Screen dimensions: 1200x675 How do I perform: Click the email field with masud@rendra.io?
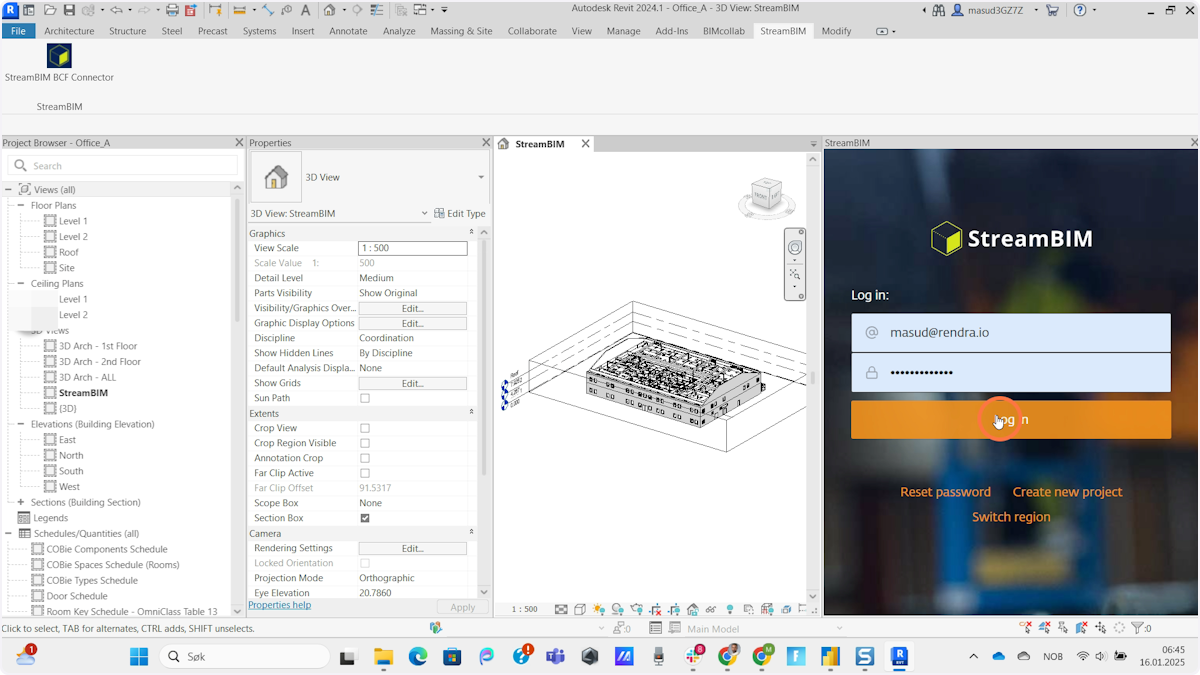(1011, 332)
